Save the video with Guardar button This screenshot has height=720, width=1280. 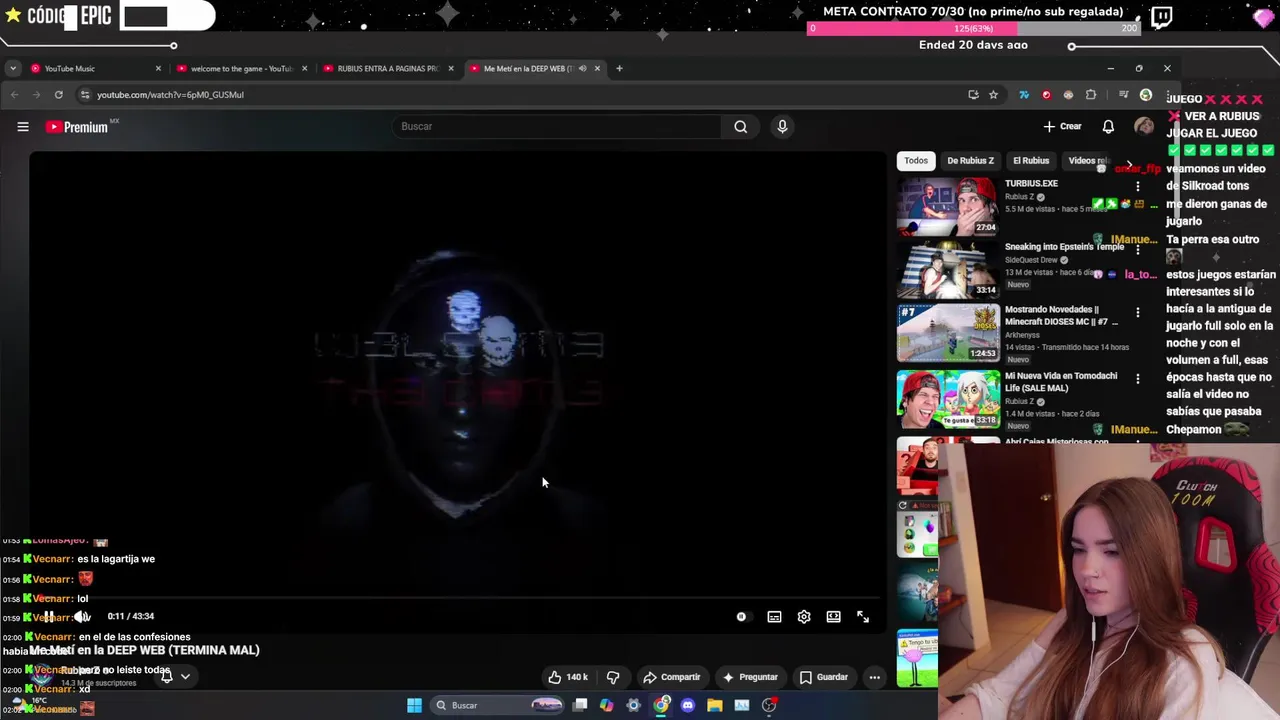(824, 677)
